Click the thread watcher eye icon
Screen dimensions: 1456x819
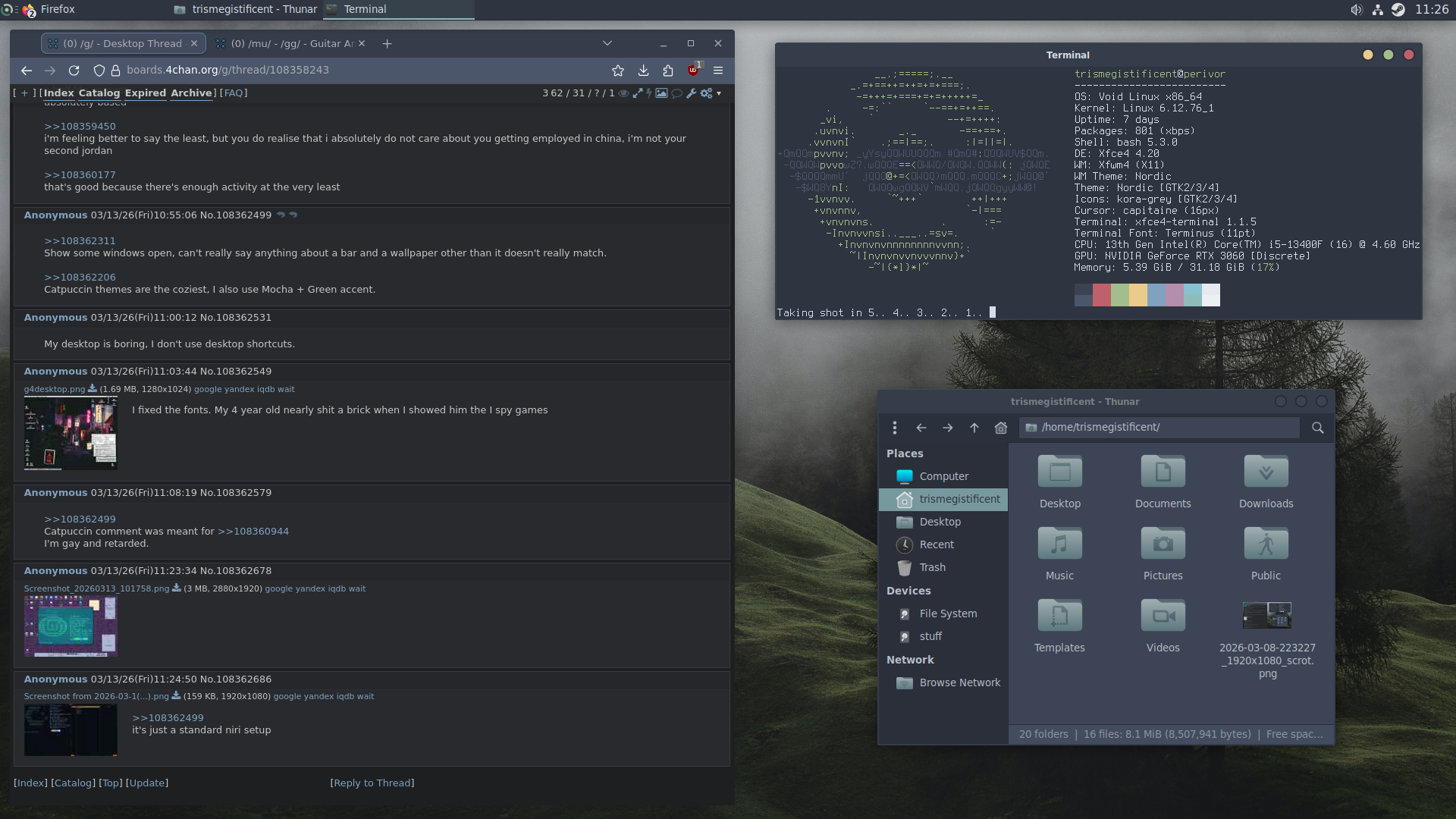click(x=623, y=93)
